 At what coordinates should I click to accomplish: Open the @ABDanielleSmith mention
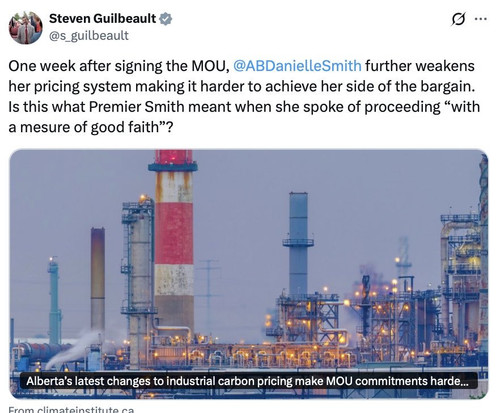[x=297, y=66]
